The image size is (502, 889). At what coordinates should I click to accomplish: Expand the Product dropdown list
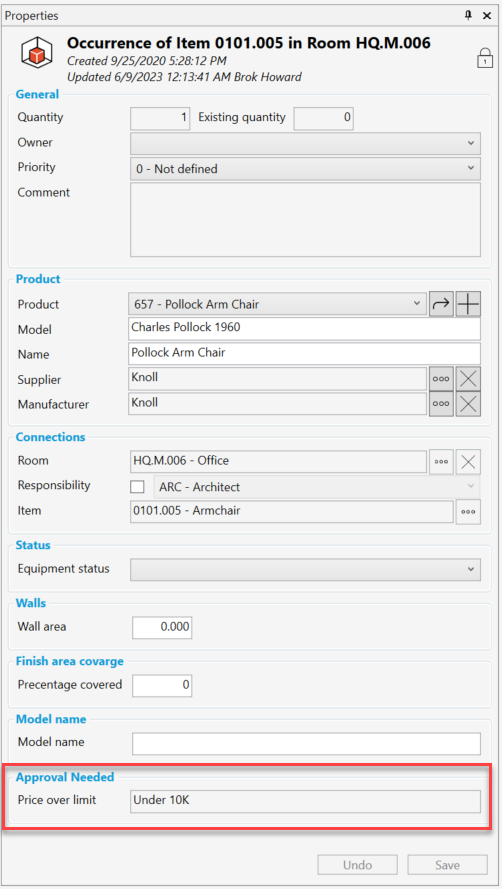(277, 304)
